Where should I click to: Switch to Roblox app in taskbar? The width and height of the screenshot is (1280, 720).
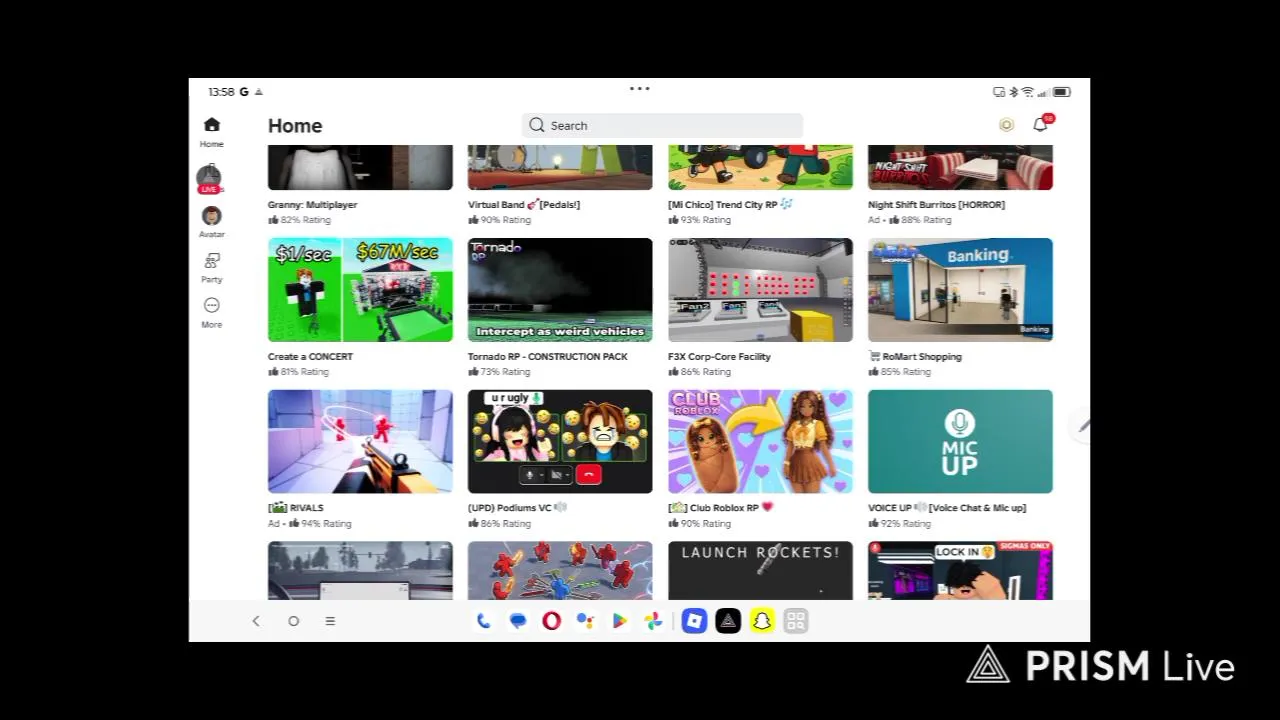694,621
